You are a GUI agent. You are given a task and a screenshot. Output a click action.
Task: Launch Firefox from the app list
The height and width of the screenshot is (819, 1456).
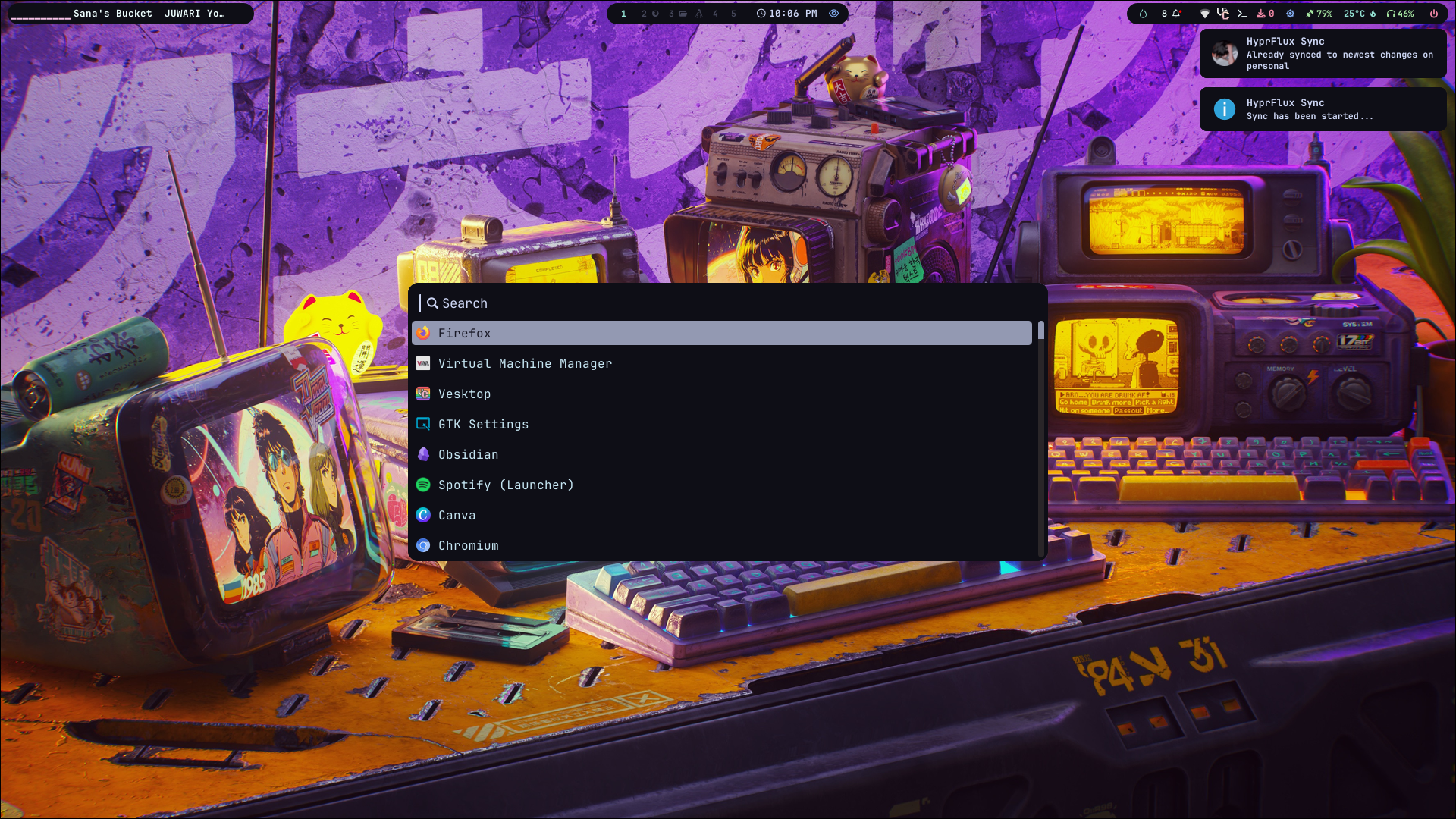[x=721, y=333]
